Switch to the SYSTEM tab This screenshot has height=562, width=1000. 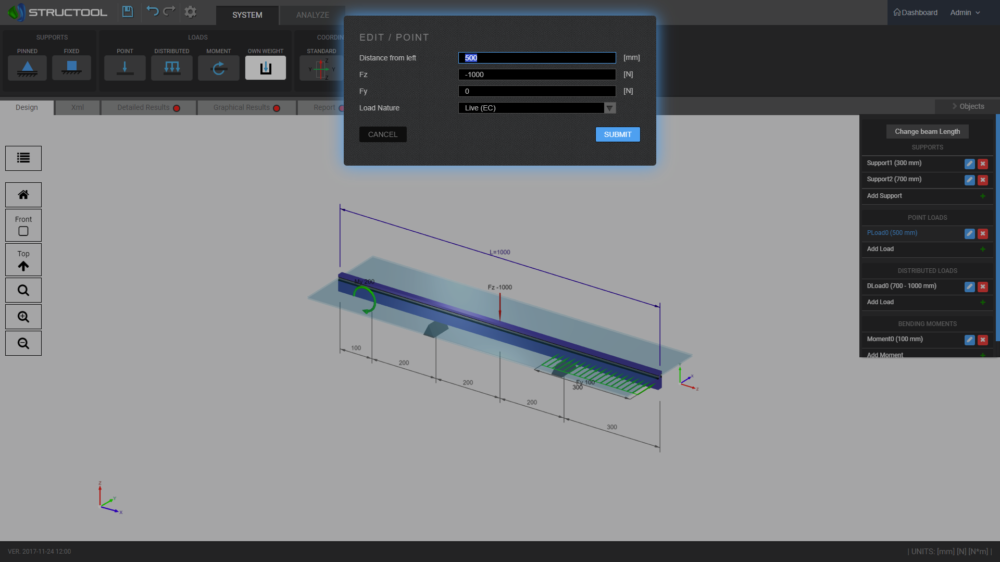[x=247, y=15]
